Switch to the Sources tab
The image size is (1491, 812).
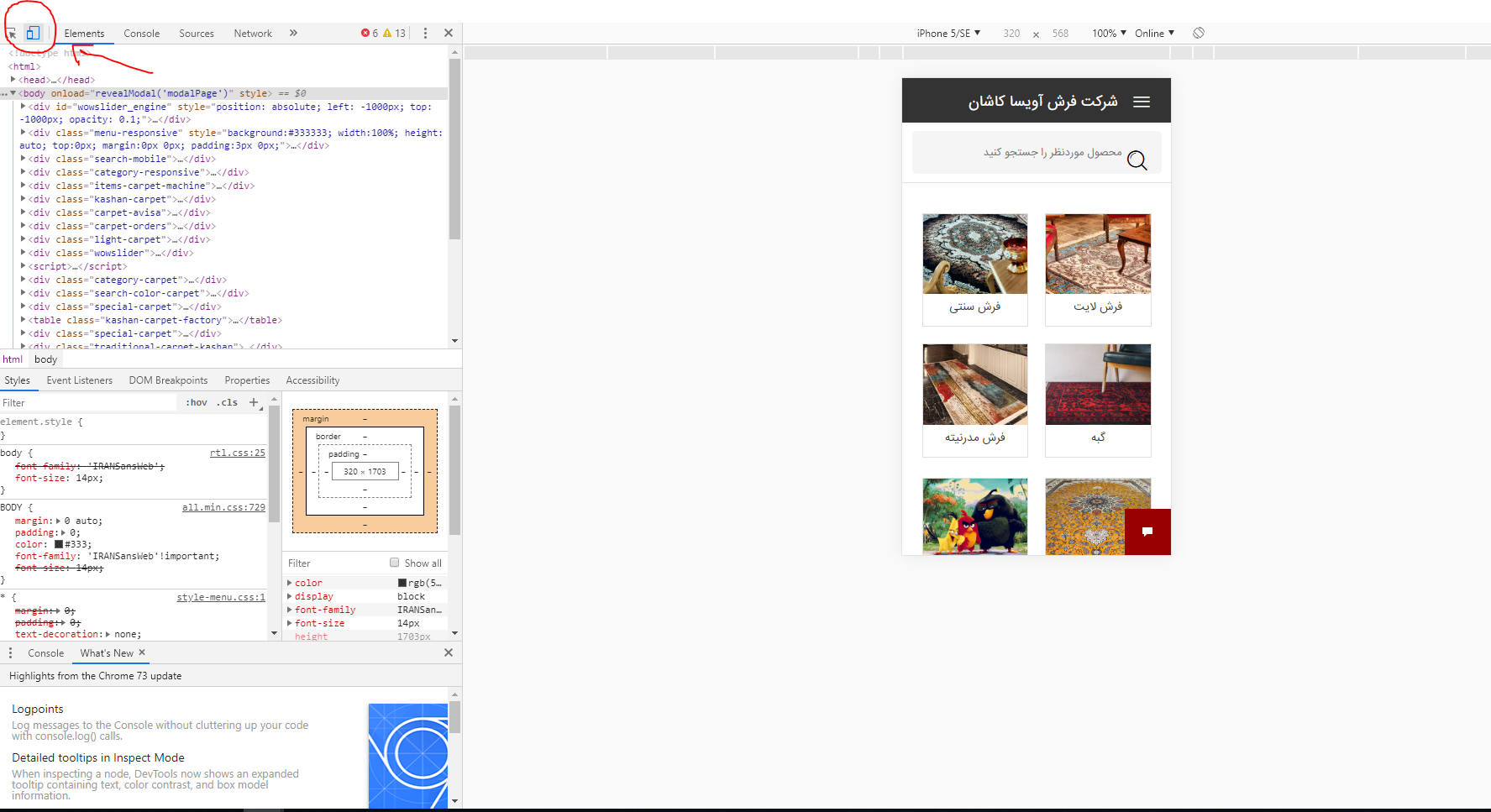(197, 34)
